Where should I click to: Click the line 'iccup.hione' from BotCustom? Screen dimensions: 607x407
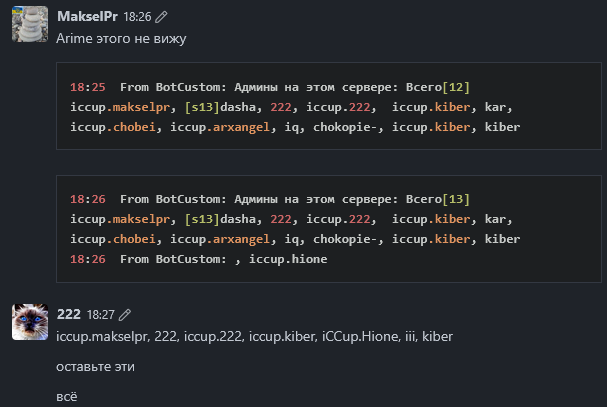pos(199,259)
